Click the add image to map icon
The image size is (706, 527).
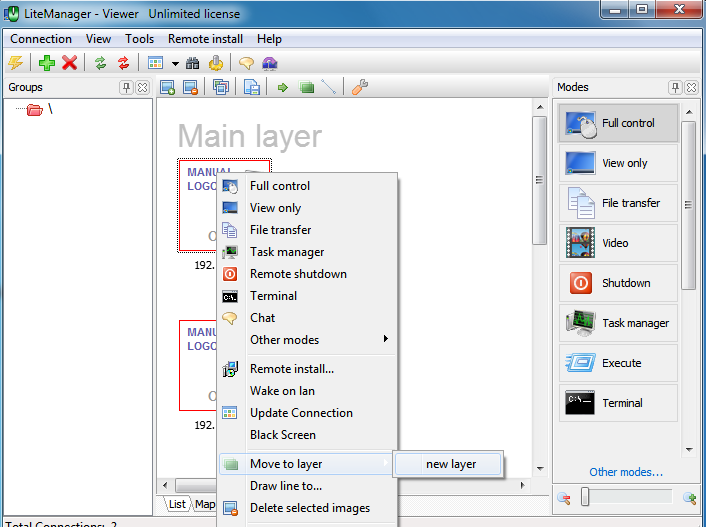(167, 87)
